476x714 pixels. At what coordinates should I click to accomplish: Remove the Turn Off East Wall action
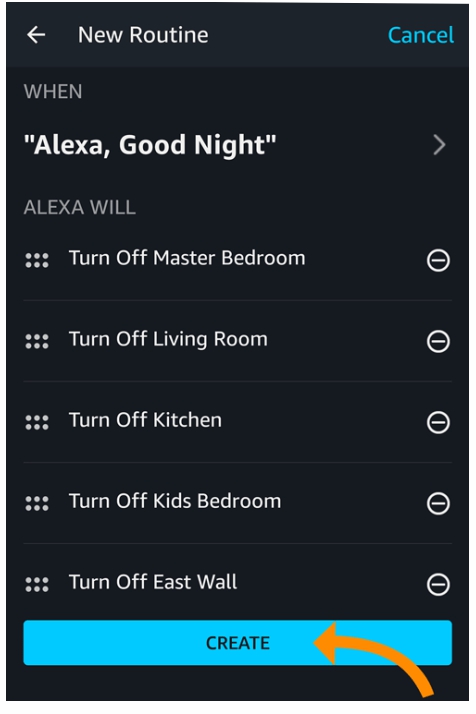pyautogui.click(x=438, y=584)
